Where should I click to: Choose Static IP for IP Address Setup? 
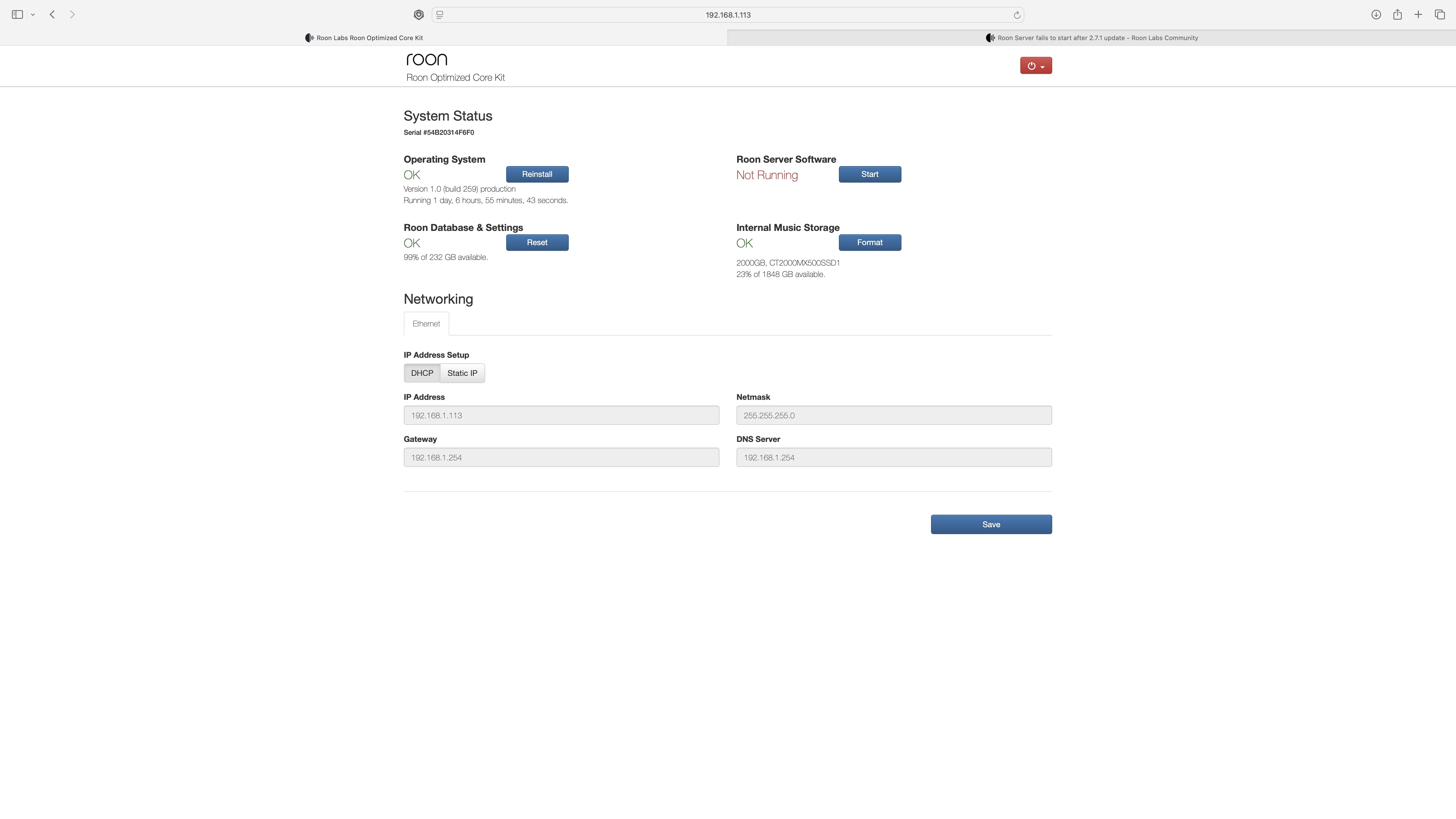click(x=462, y=373)
